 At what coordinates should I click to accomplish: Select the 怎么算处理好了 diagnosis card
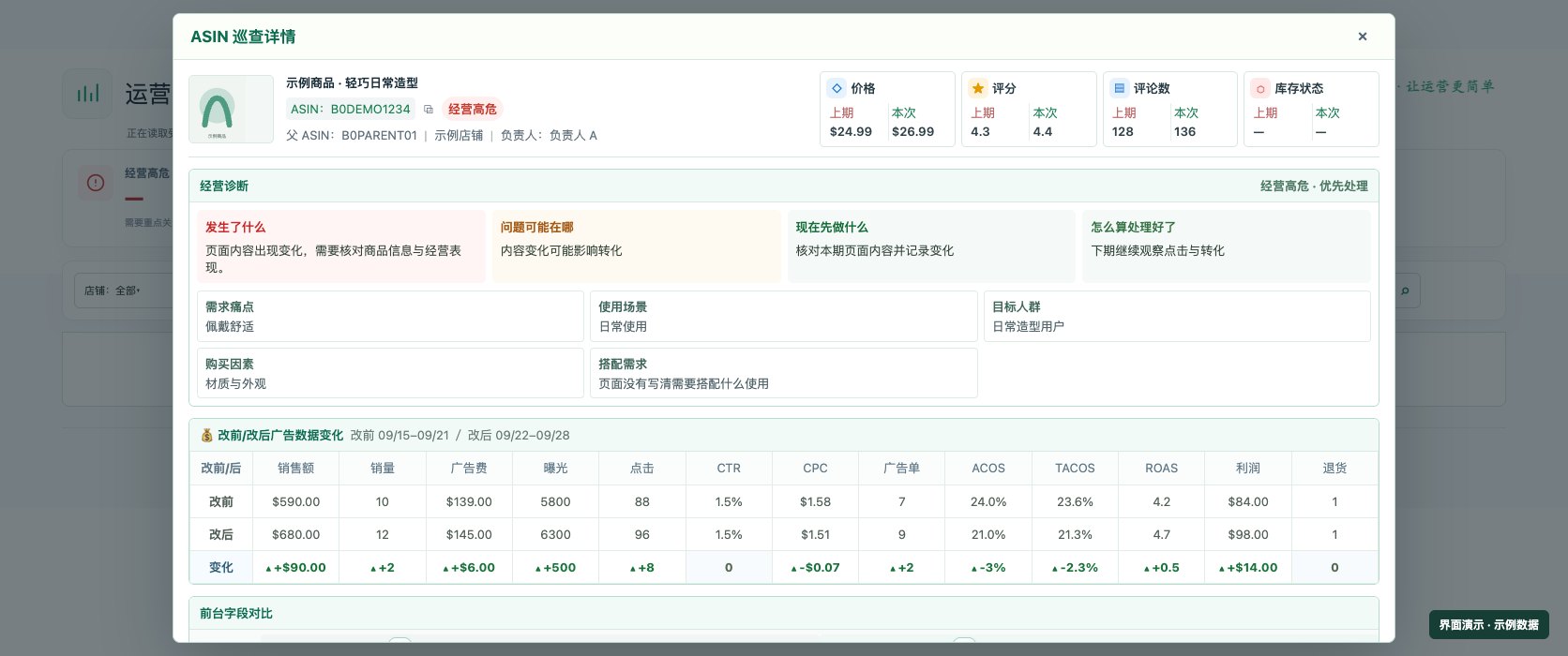pos(1227,246)
